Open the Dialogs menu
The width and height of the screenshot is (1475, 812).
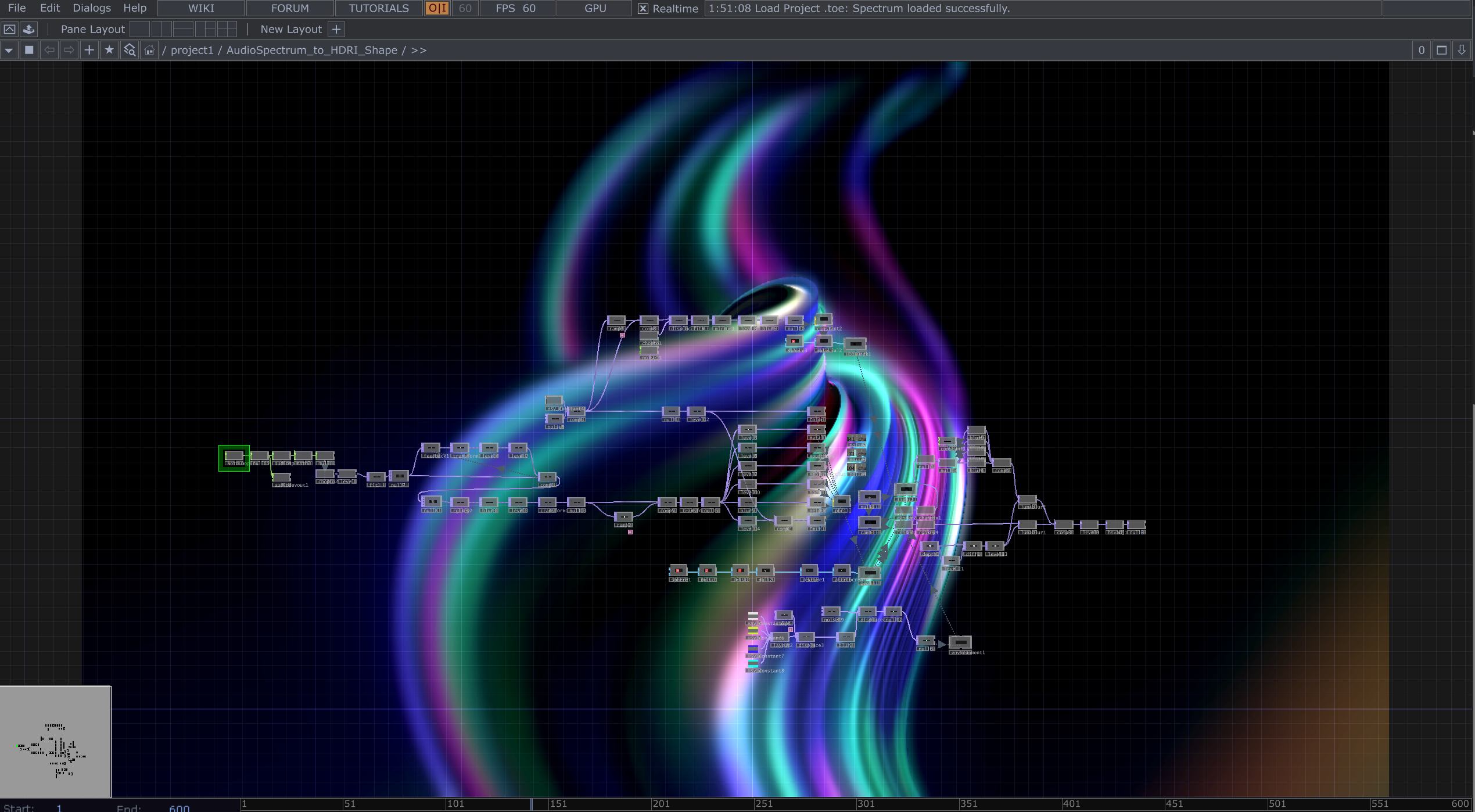pos(91,8)
